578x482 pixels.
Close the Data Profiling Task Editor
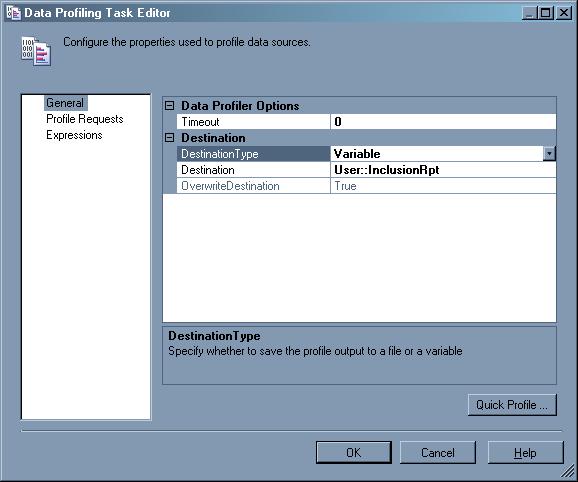564,13
